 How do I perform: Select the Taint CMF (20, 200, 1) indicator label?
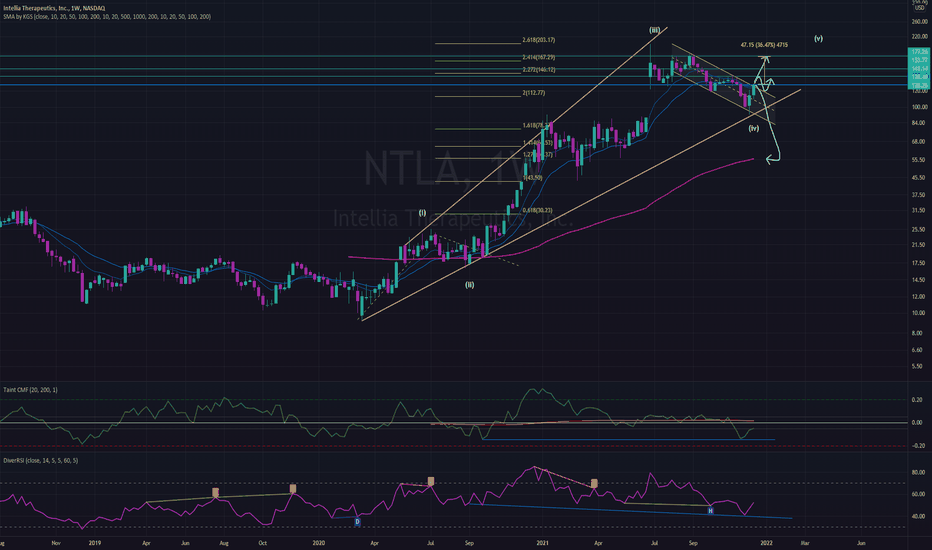30,390
